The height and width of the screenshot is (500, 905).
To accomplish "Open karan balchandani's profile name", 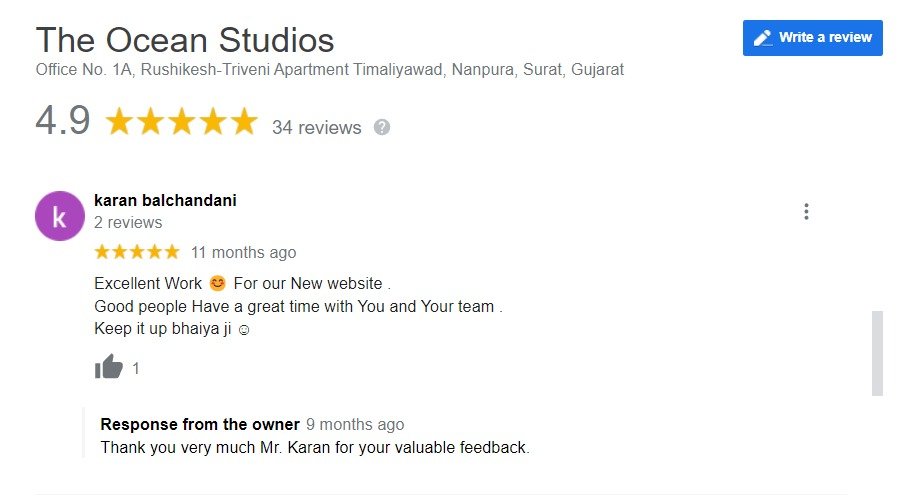I will coord(165,200).
